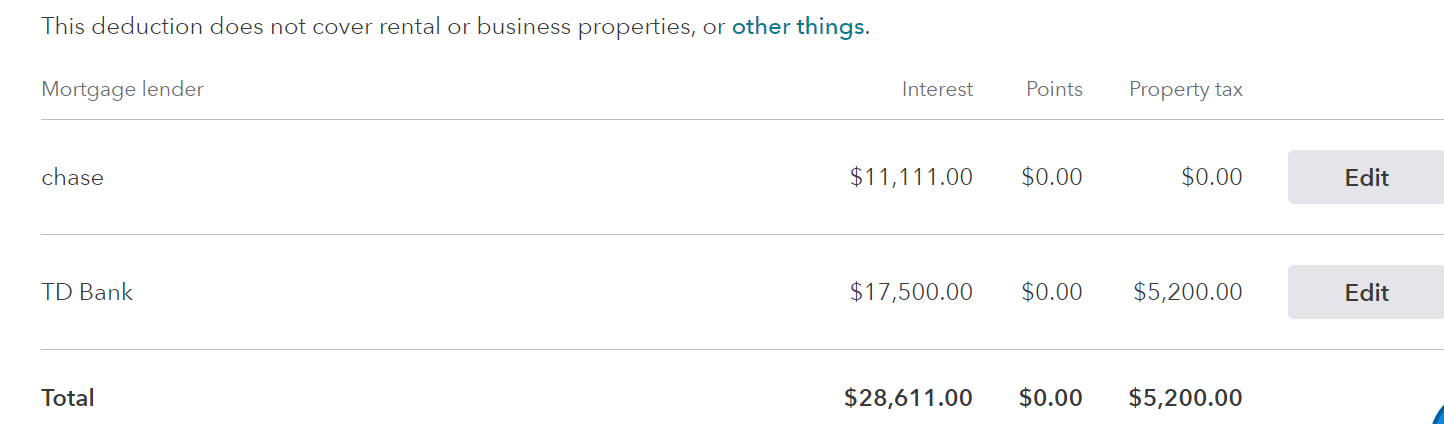Click TD Bank interest amount $17,500.00

click(x=911, y=292)
